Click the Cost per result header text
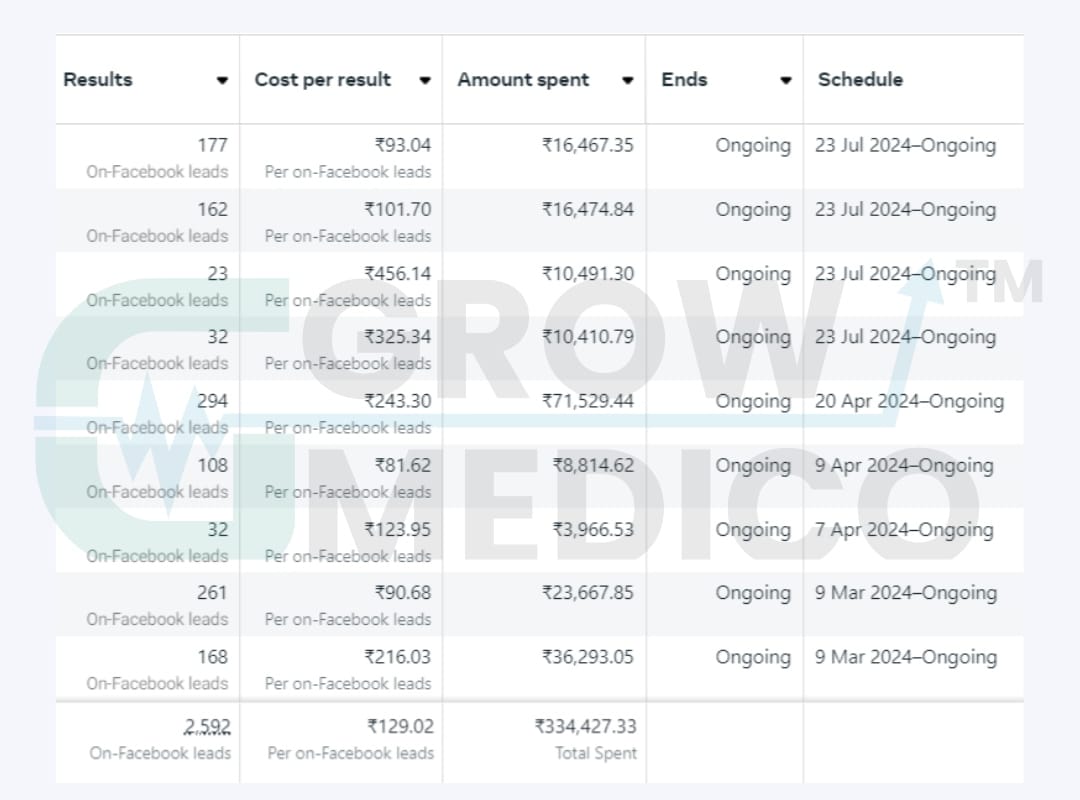This screenshot has height=800, width=1080. point(322,80)
